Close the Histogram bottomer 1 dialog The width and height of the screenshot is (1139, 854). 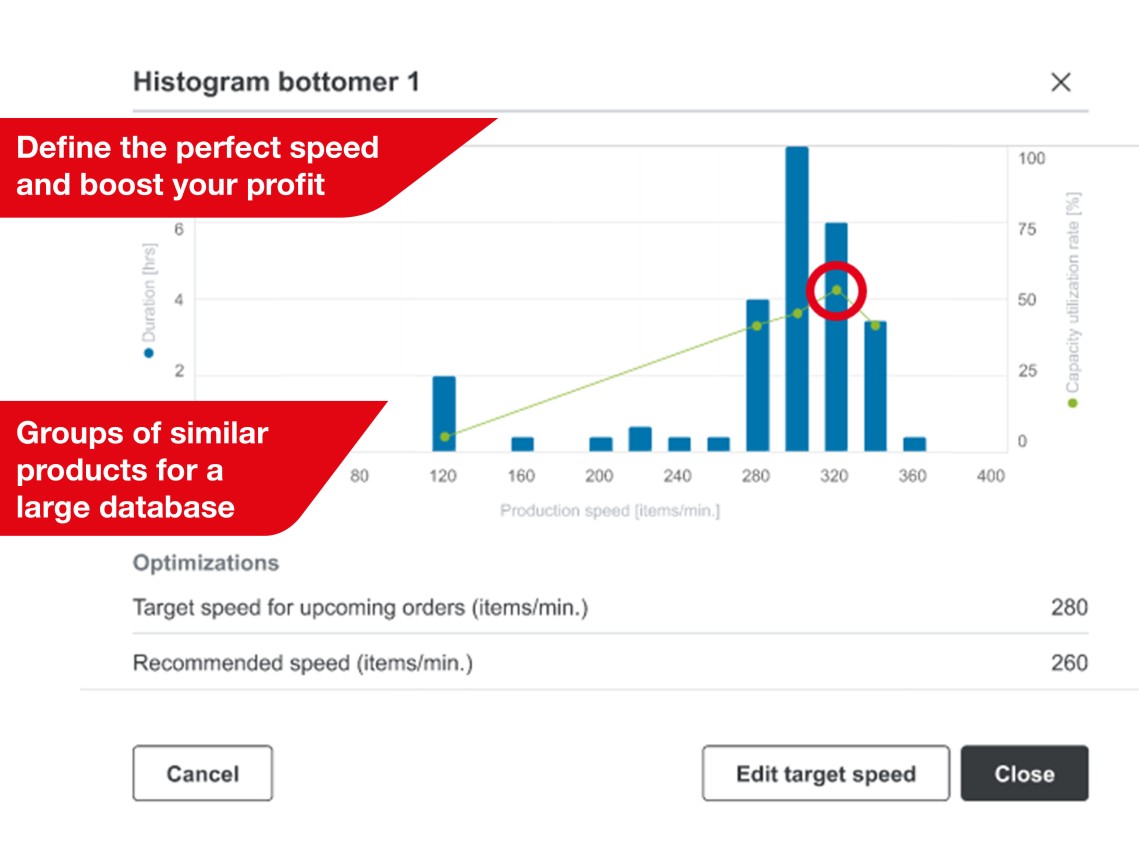point(1060,83)
